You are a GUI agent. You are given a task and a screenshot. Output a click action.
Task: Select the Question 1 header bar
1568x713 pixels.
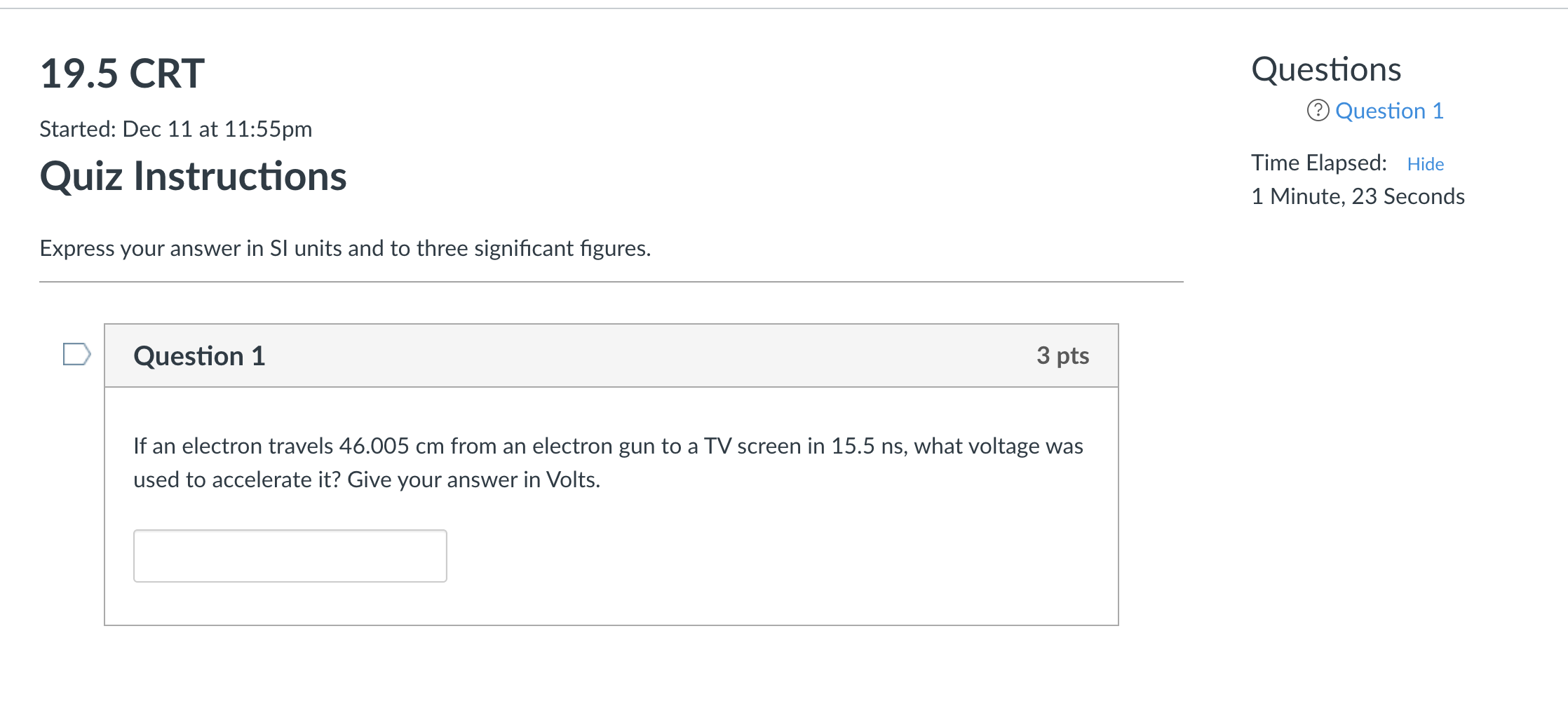[x=610, y=356]
